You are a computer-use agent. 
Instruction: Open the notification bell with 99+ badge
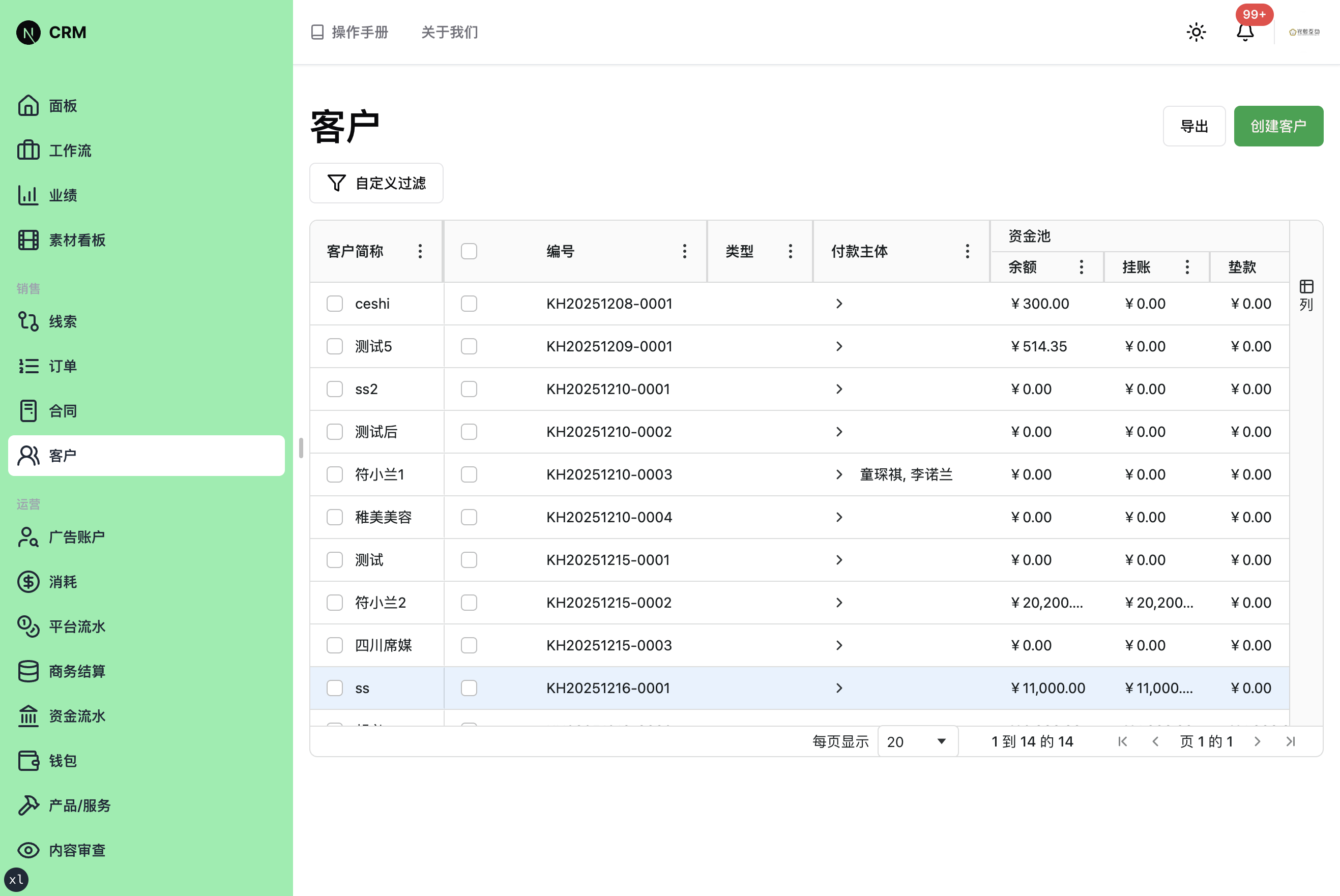pos(1244,33)
